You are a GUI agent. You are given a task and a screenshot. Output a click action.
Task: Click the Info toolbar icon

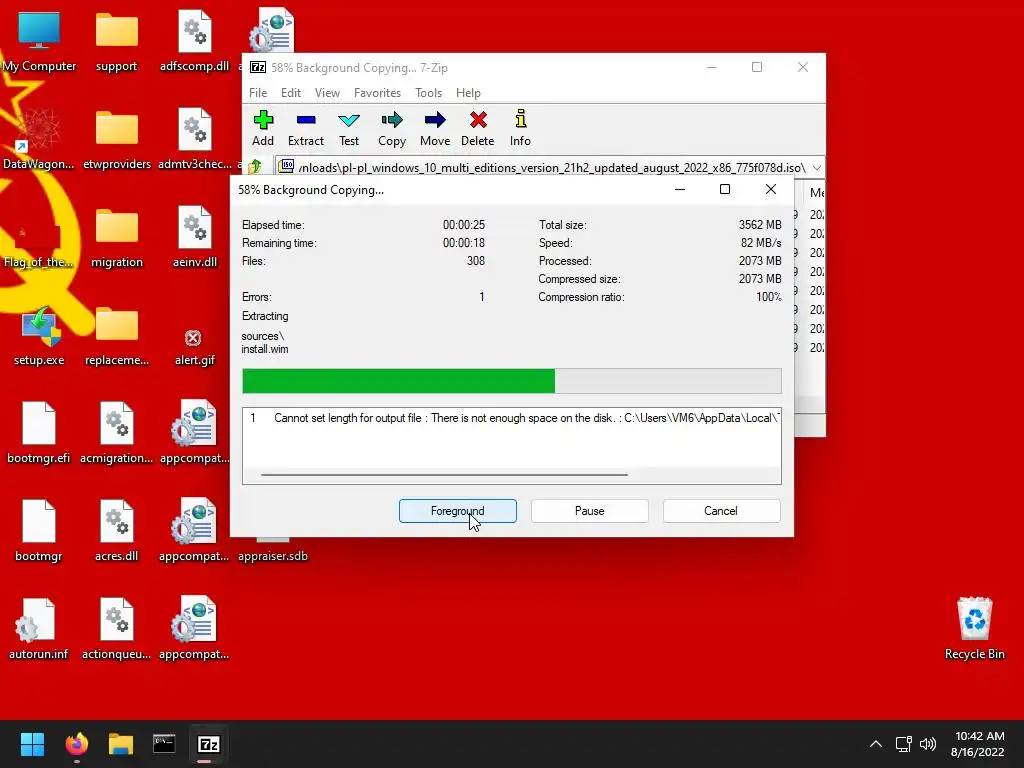(x=520, y=128)
